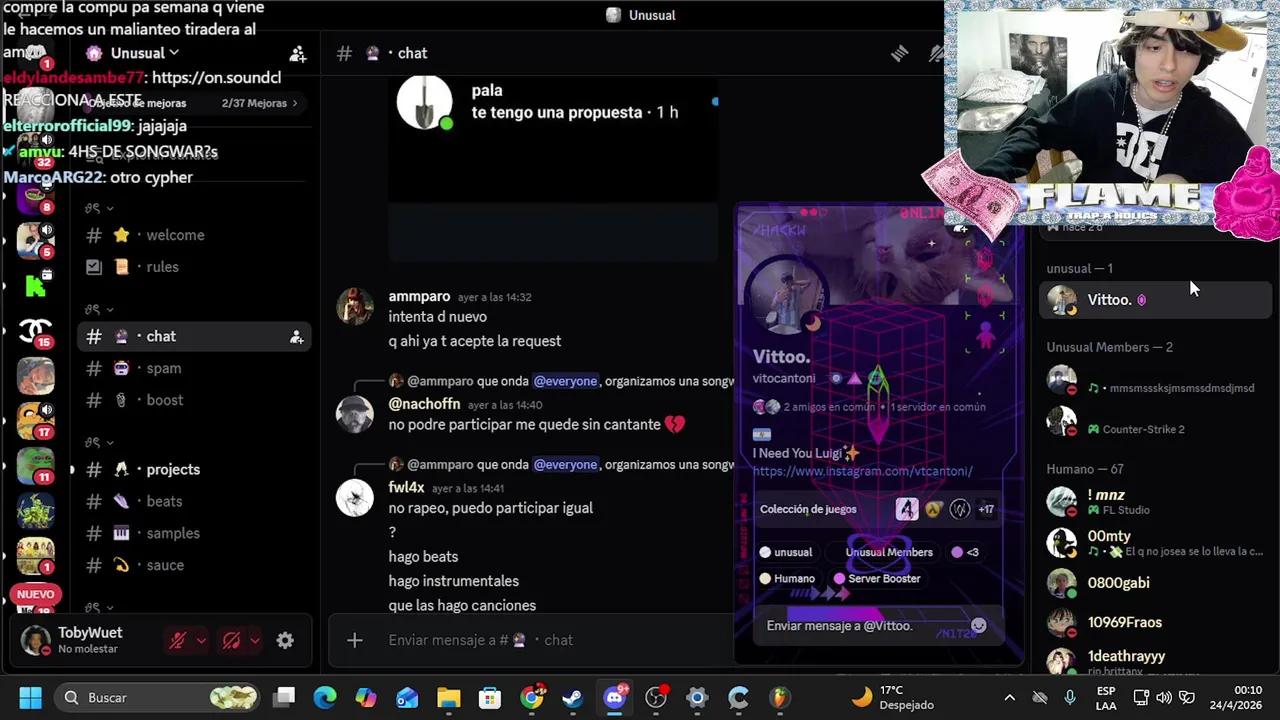Open user settings gear icon
Image resolution: width=1280 pixels, height=720 pixels.
click(285, 640)
